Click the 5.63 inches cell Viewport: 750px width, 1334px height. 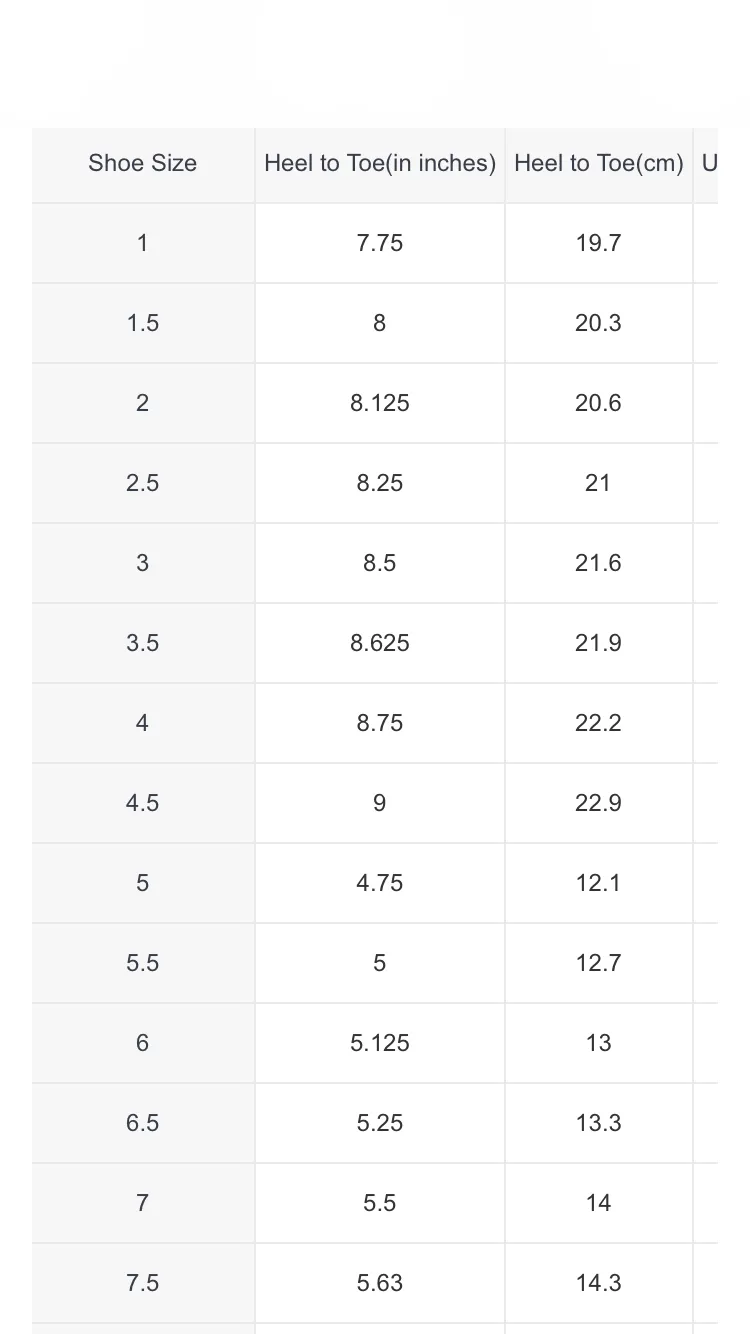tap(380, 1283)
